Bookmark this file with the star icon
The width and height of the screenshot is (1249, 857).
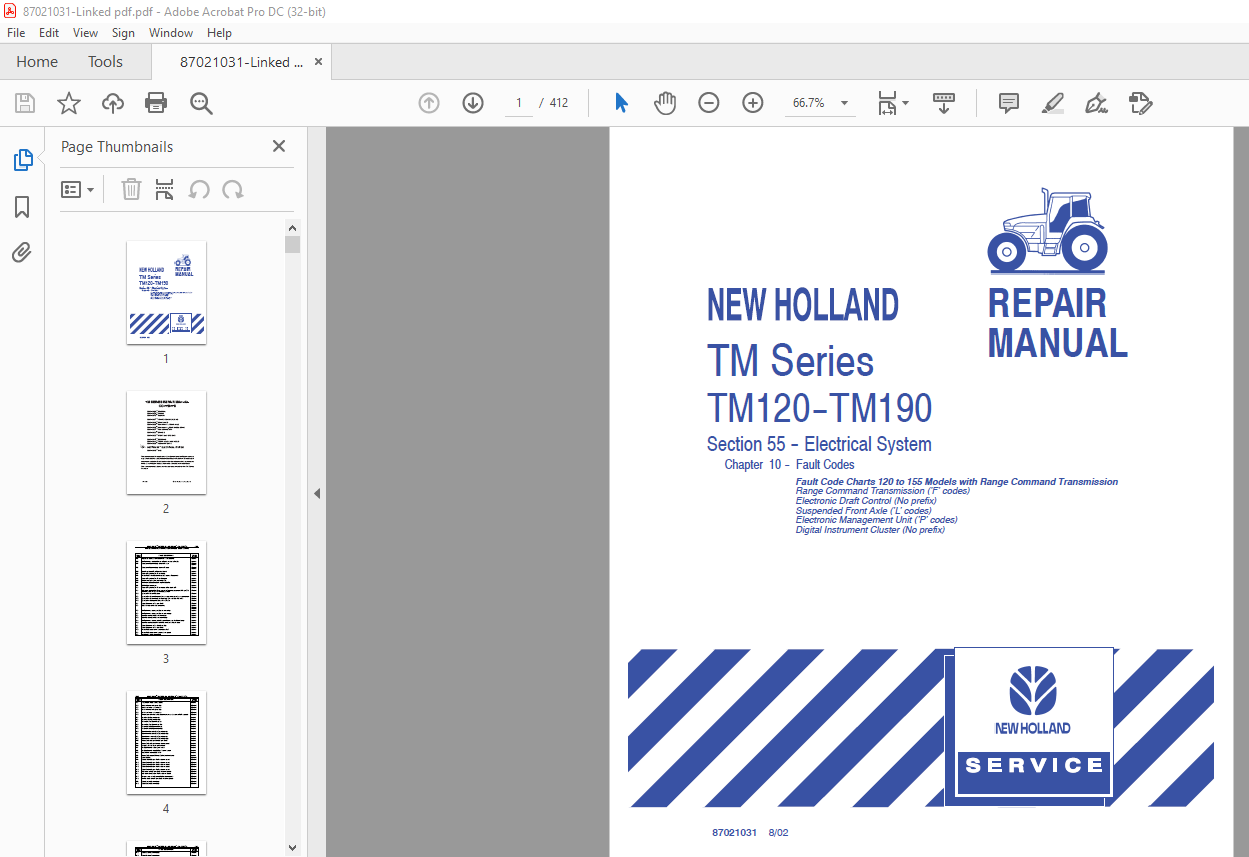(x=69, y=103)
